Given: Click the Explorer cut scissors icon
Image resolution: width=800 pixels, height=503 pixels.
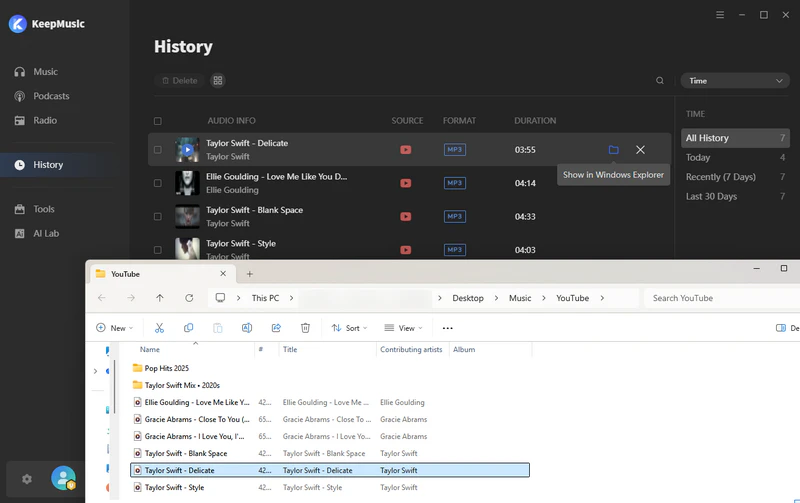Looking at the screenshot, I should (159, 328).
